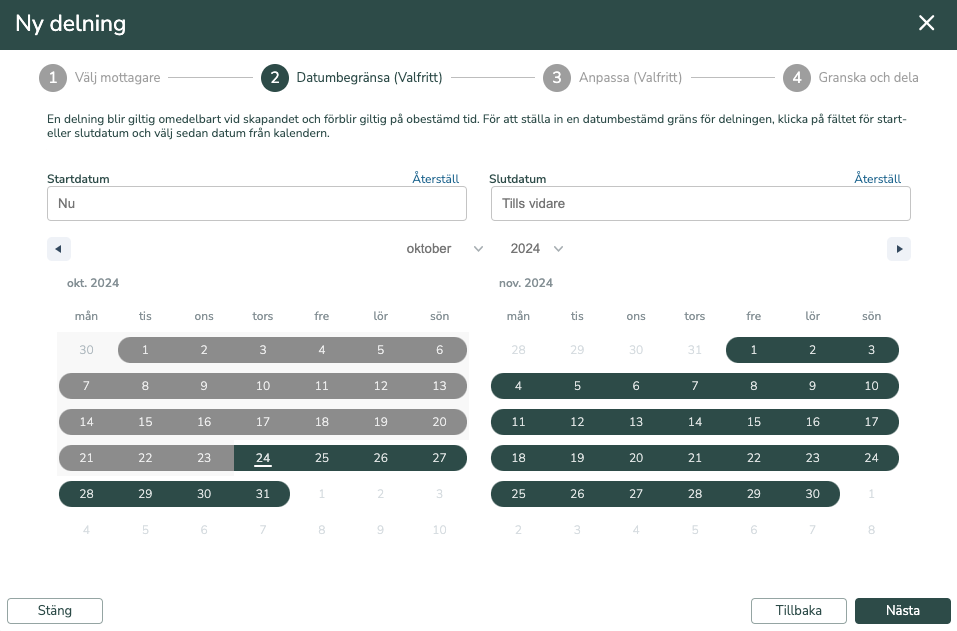Click the Stäng button
957x631 pixels.
(55, 611)
